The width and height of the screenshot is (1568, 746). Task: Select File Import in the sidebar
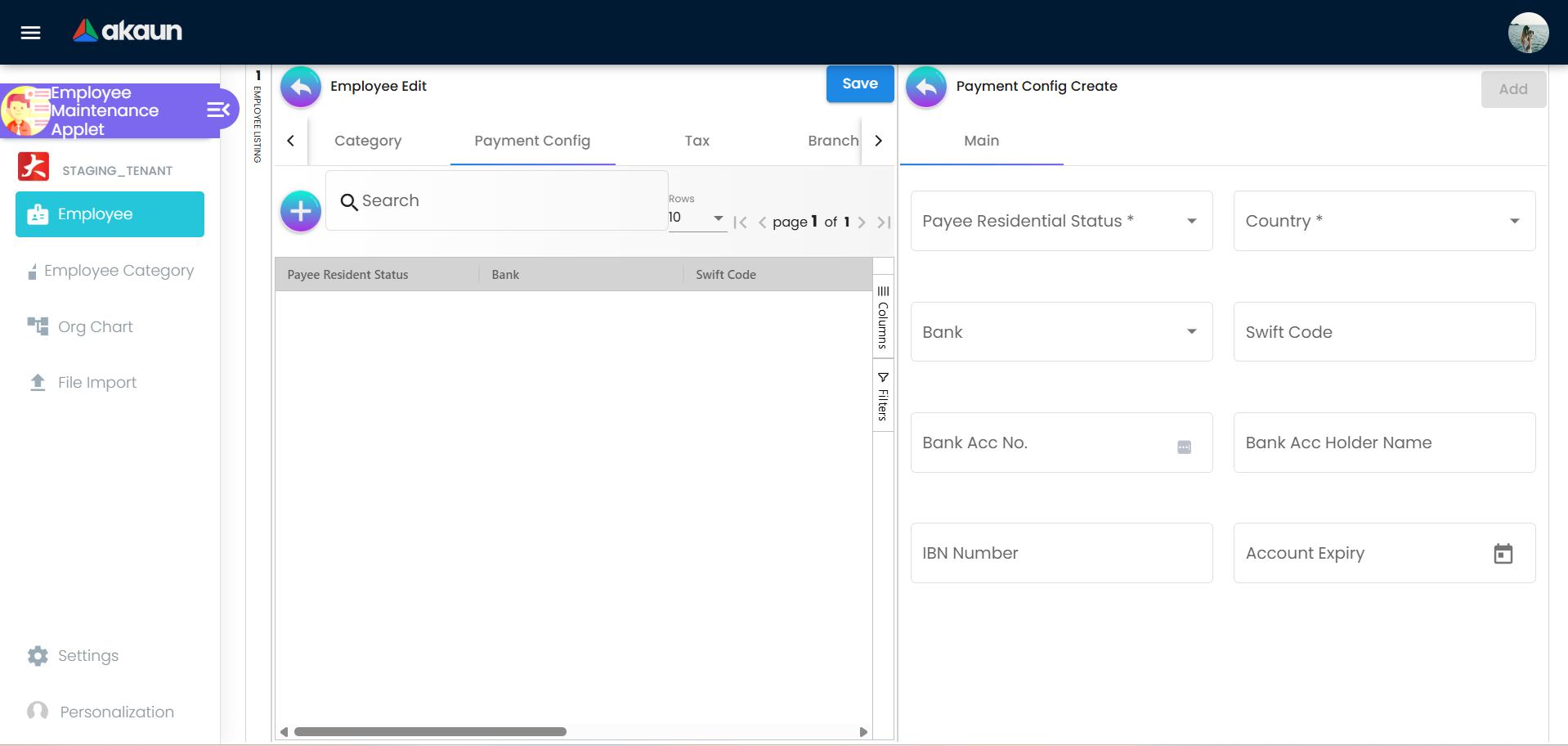pyautogui.click(x=96, y=382)
